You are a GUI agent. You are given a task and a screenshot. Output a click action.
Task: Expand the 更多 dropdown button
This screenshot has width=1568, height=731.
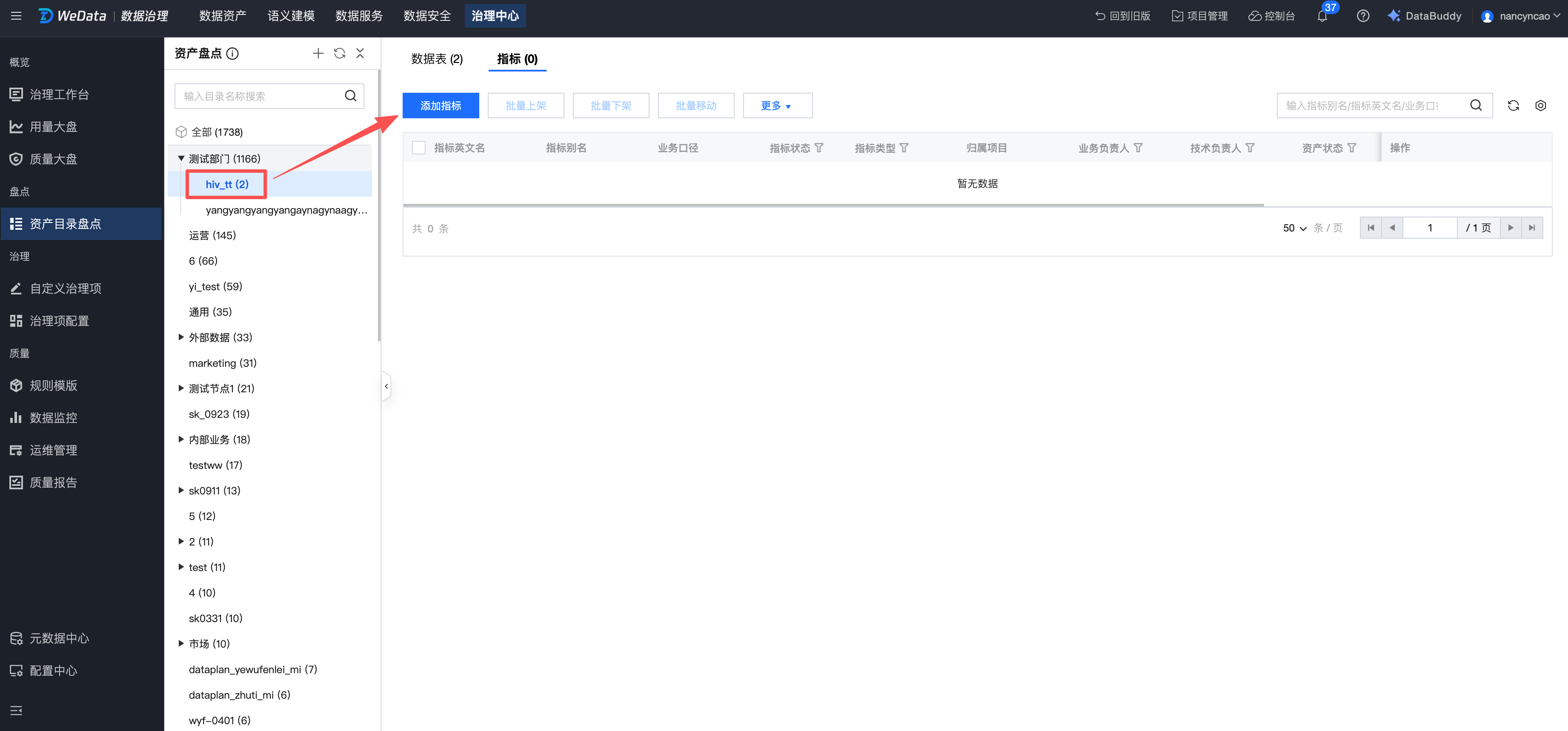pos(777,106)
